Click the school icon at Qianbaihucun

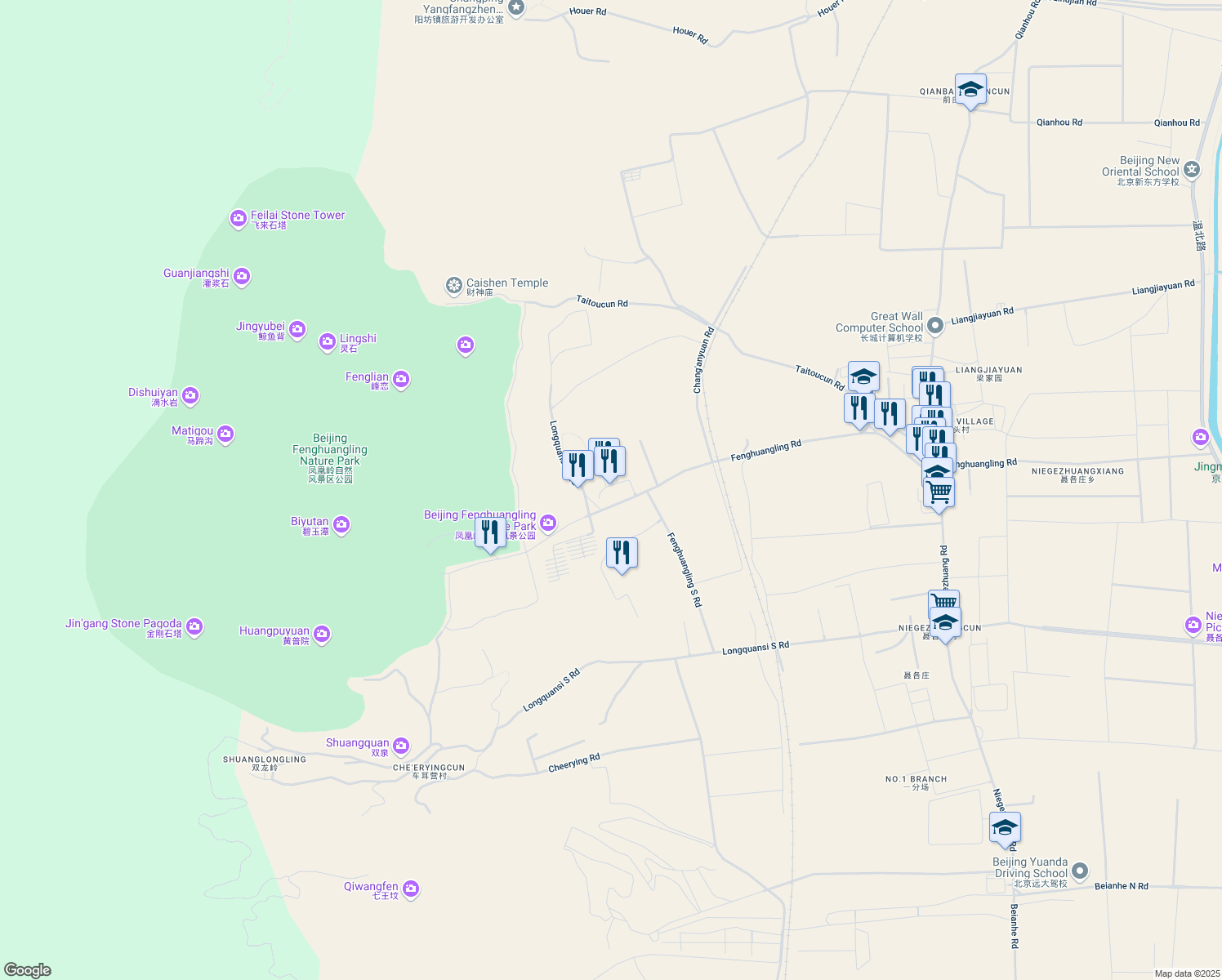pos(970,90)
